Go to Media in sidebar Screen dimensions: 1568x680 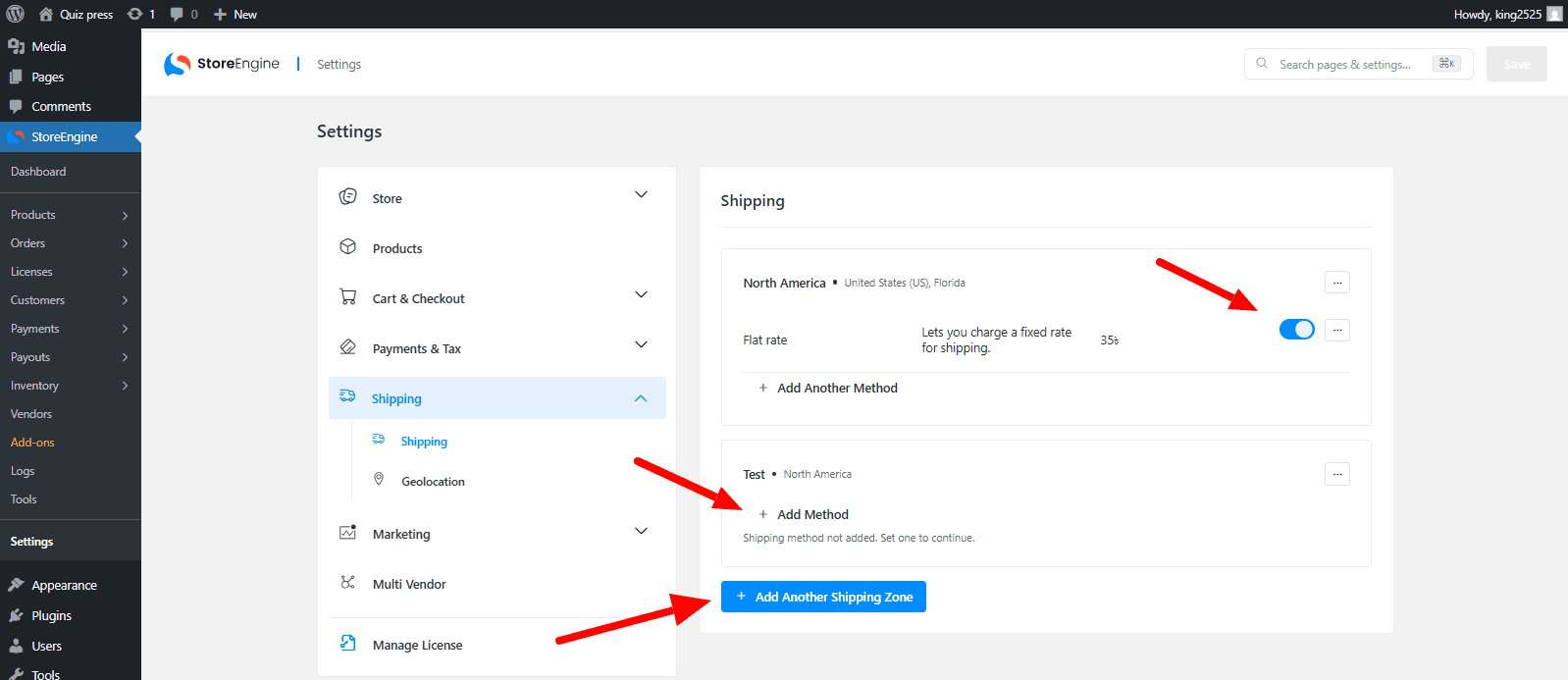click(x=71, y=46)
